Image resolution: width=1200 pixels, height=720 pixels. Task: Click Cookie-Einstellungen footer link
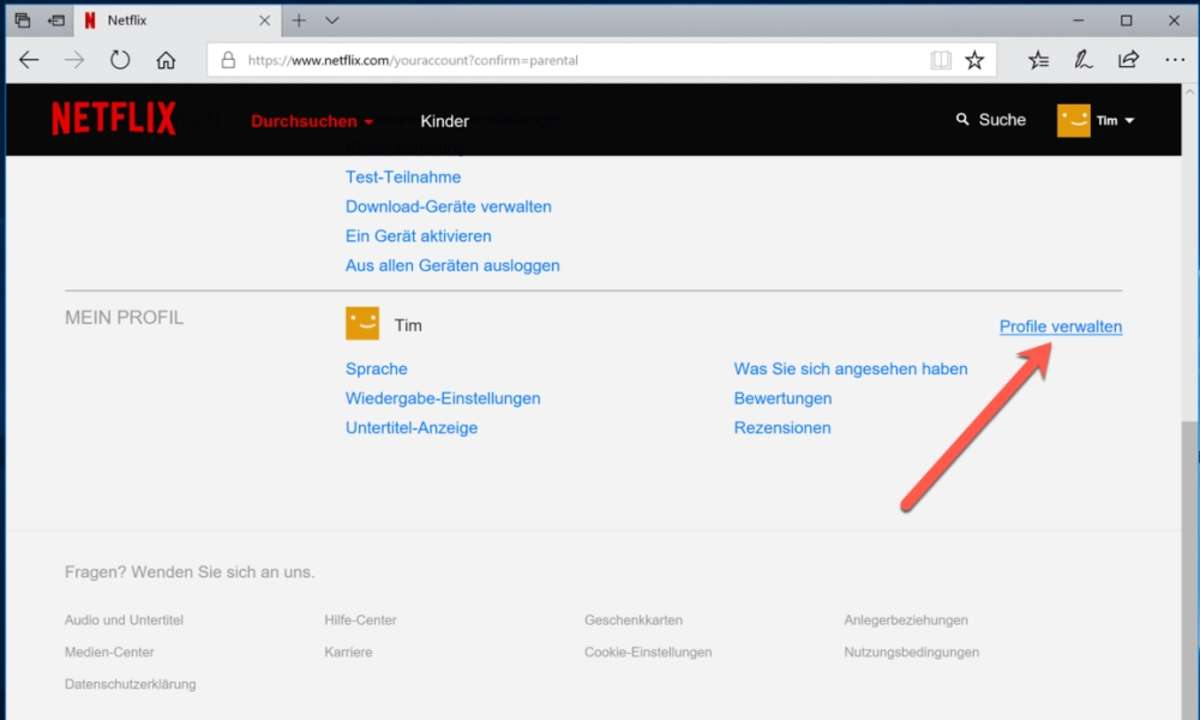click(x=648, y=652)
